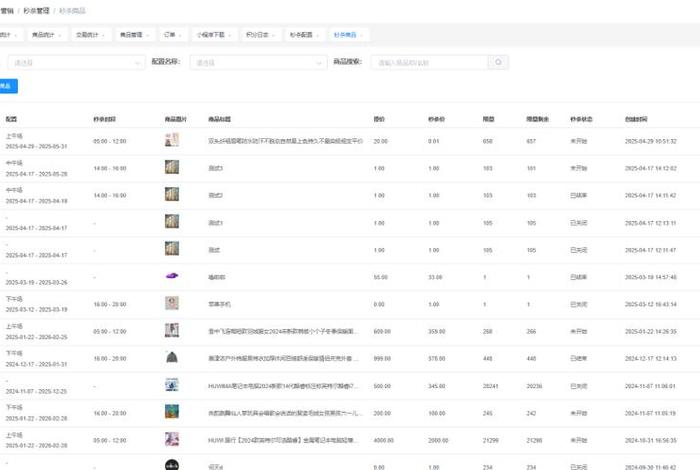This screenshot has width=700, height=470.
Task: Open the dropdown left of 配置名称
Action: [76, 62]
